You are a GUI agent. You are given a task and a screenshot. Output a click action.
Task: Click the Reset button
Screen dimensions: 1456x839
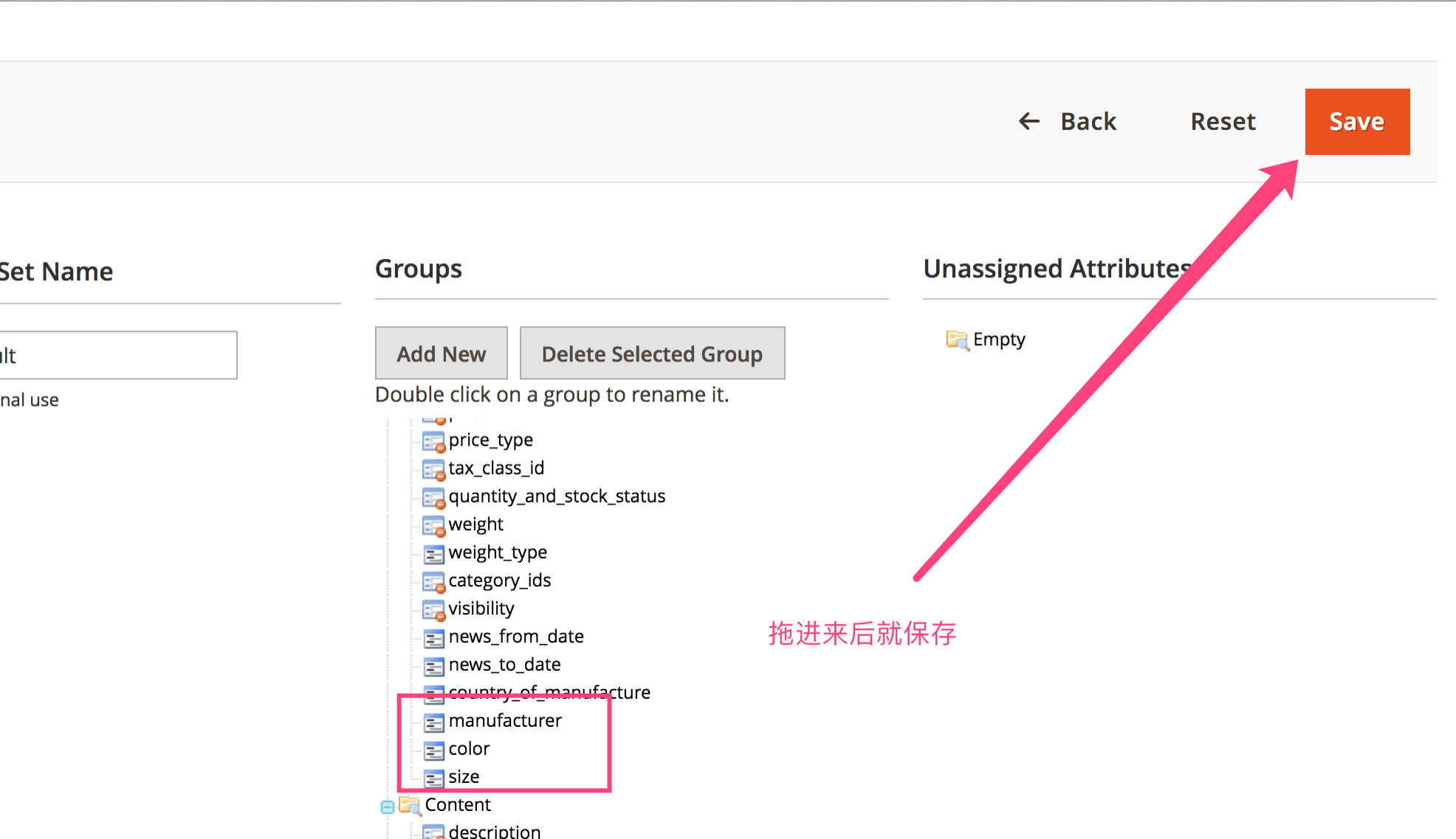[1222, 122]
